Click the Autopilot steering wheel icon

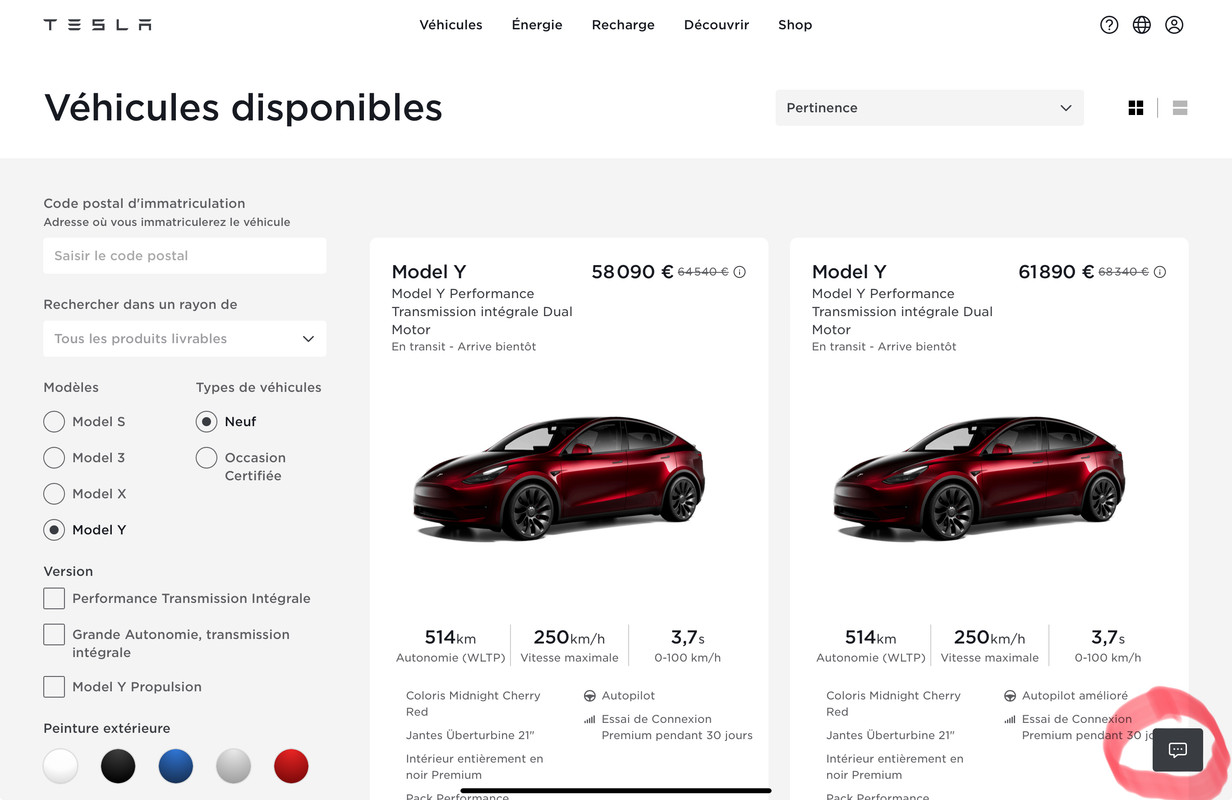point(590,696)
